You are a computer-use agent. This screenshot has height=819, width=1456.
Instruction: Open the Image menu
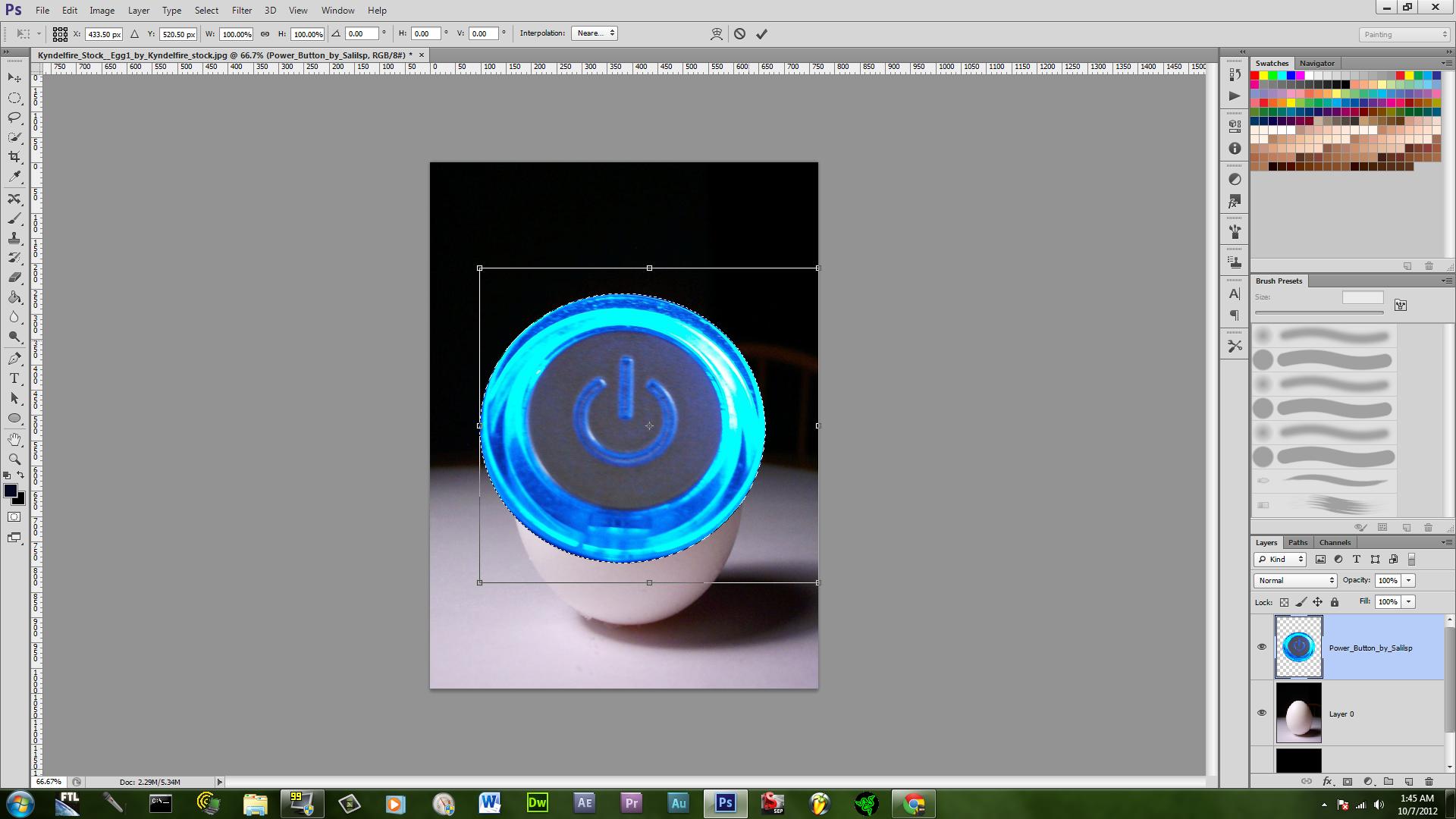click(102, 11)
